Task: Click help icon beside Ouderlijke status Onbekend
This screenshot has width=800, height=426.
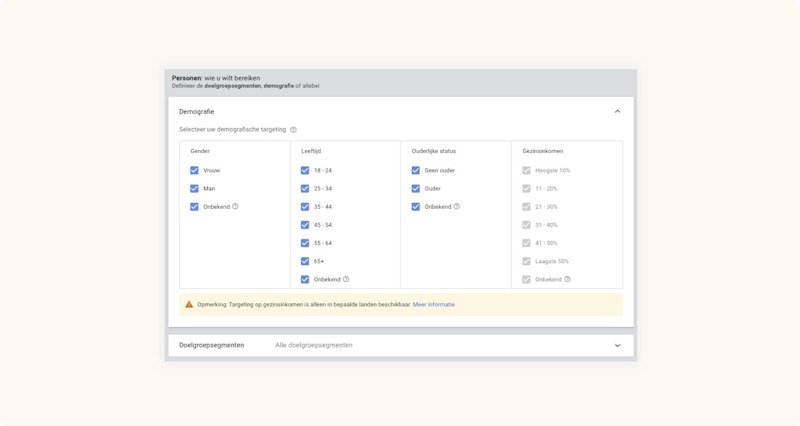Action: 457,207
